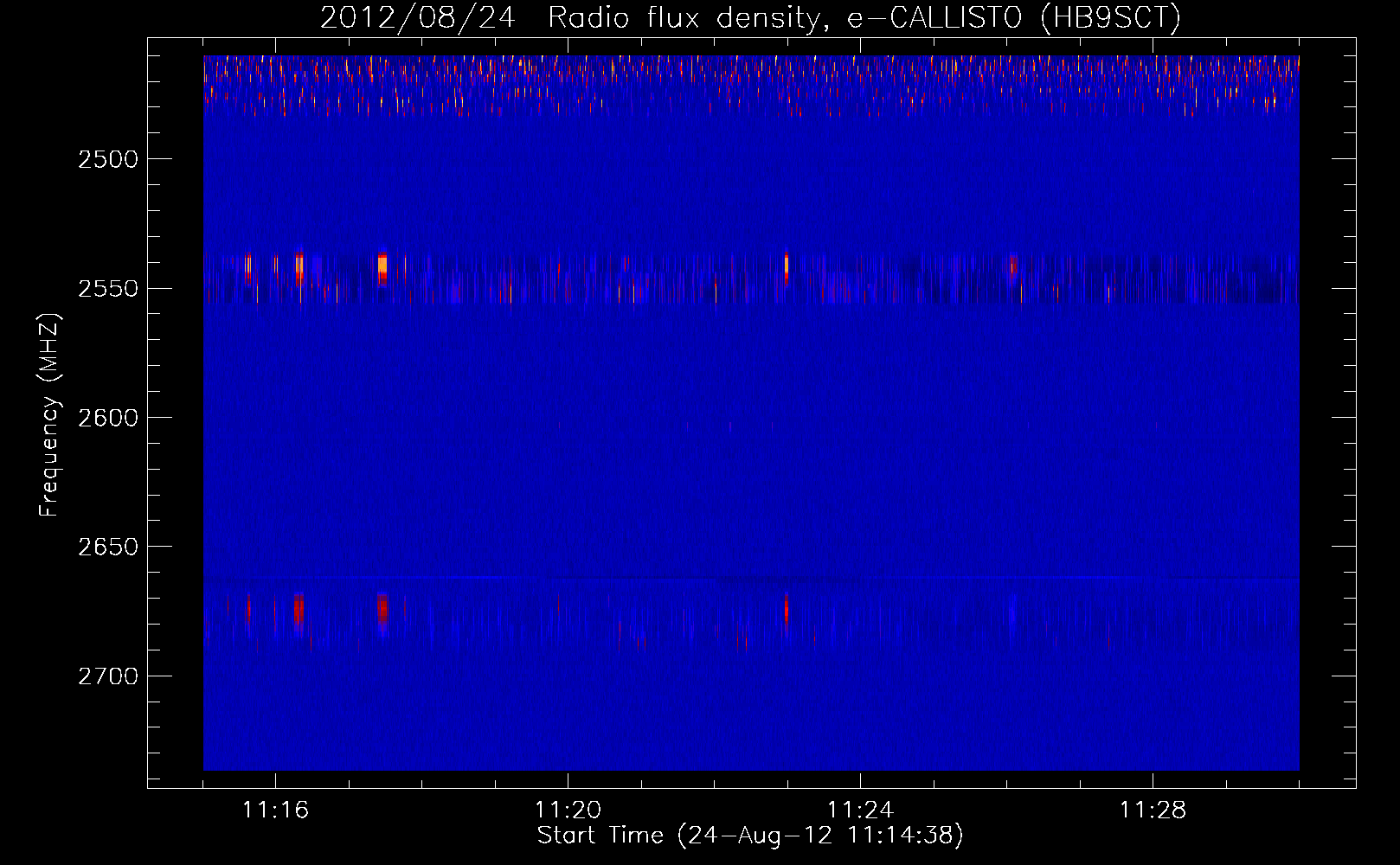Viewport: 1400px width, 865px height.
Task: Click the 11:28 time tick label
Action: point(1153,810)
